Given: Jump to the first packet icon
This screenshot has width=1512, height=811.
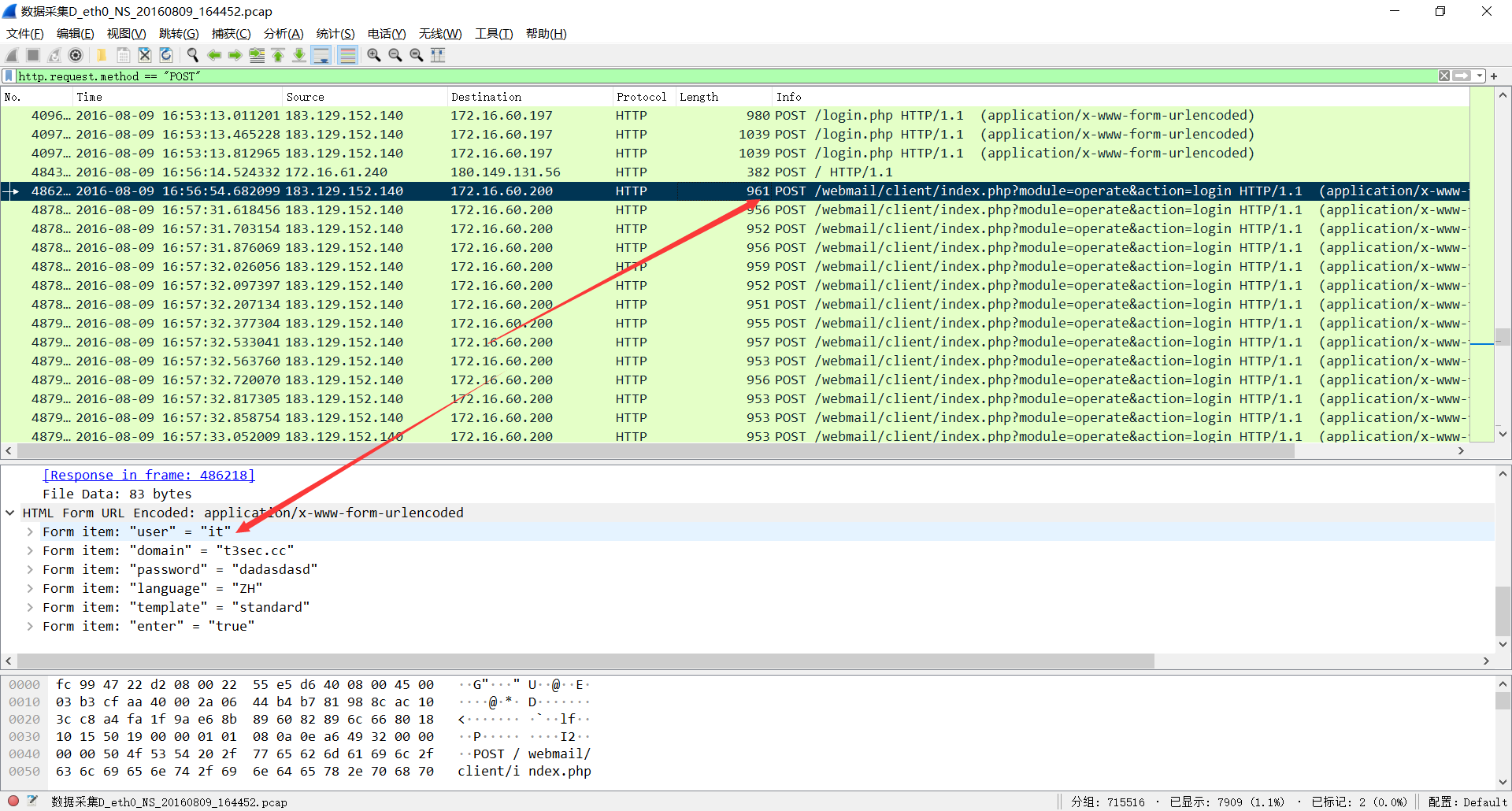Looking at the screenshot, I should point(278,55).
